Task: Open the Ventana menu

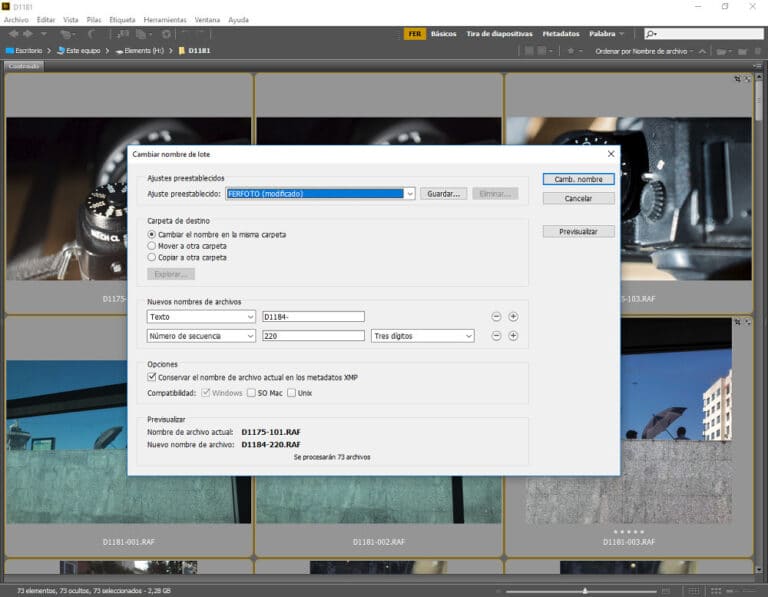Action: point(207,20)
